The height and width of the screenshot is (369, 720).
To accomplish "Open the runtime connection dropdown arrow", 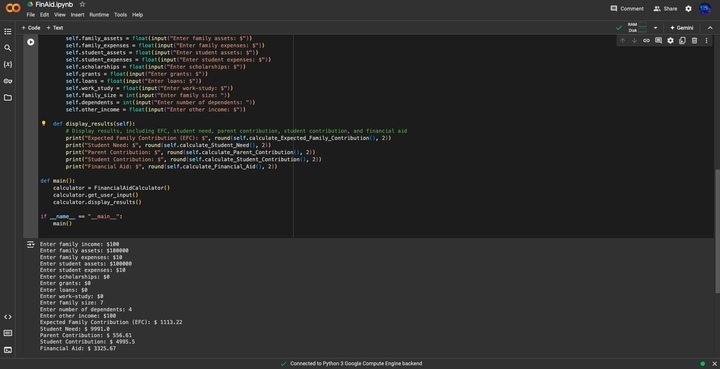I will click(x=655, y=28).
